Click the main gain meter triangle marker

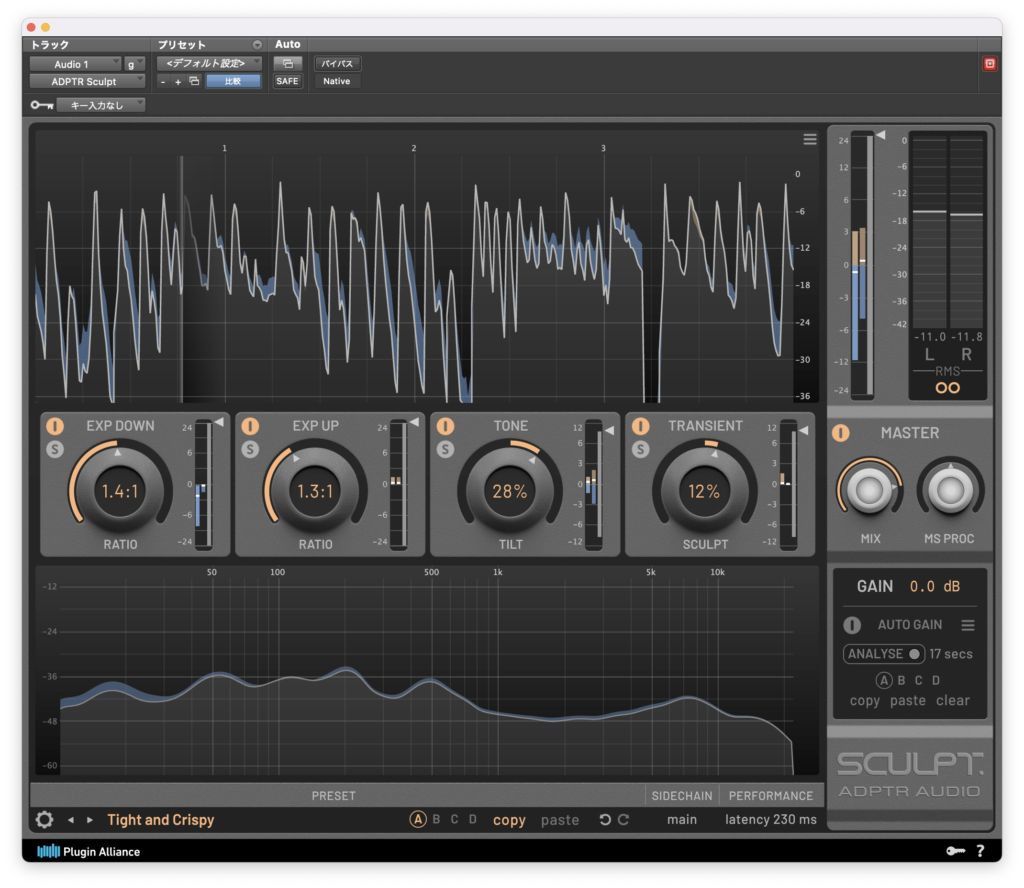(881, 135)
